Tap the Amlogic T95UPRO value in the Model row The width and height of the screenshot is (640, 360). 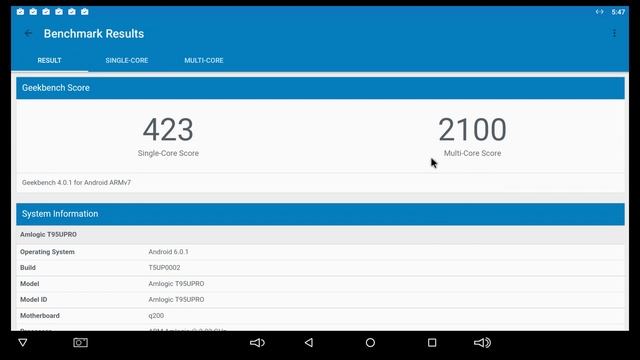[x=176, y=284]
